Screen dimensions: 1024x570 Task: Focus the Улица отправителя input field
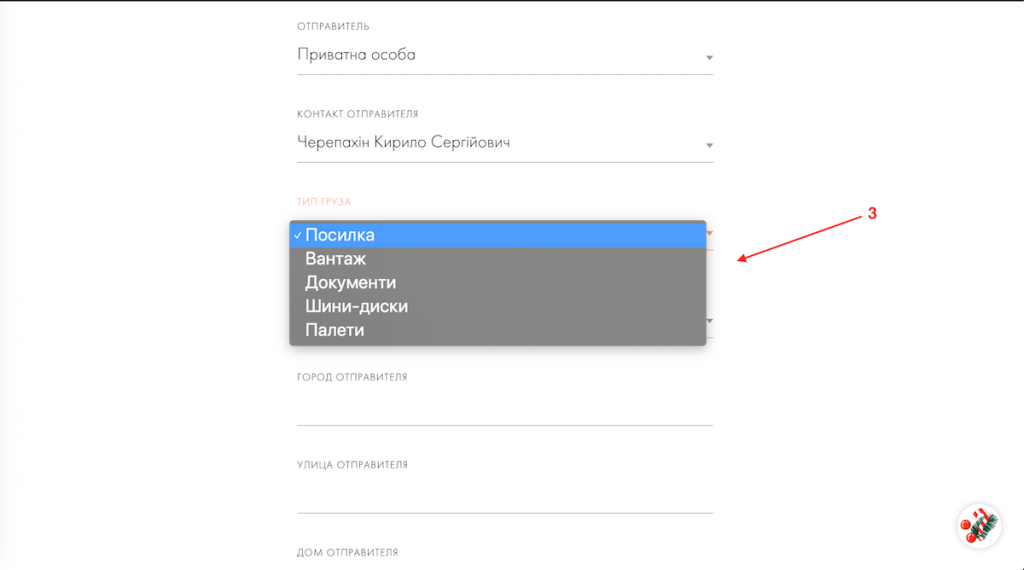[504, 496]
